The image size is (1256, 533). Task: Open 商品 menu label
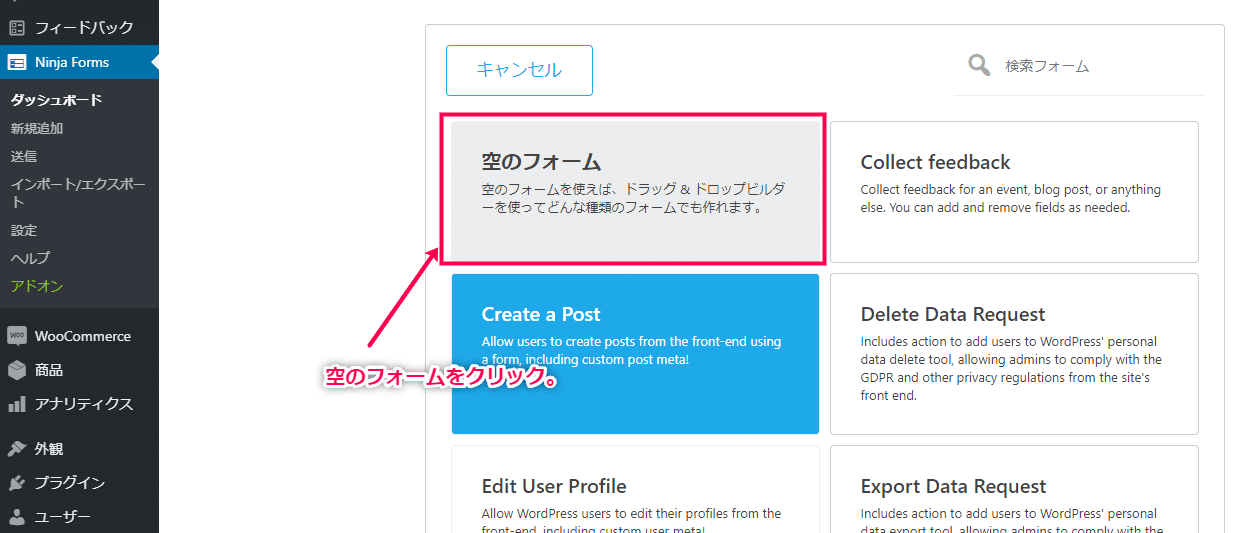(x=49, y=370)
